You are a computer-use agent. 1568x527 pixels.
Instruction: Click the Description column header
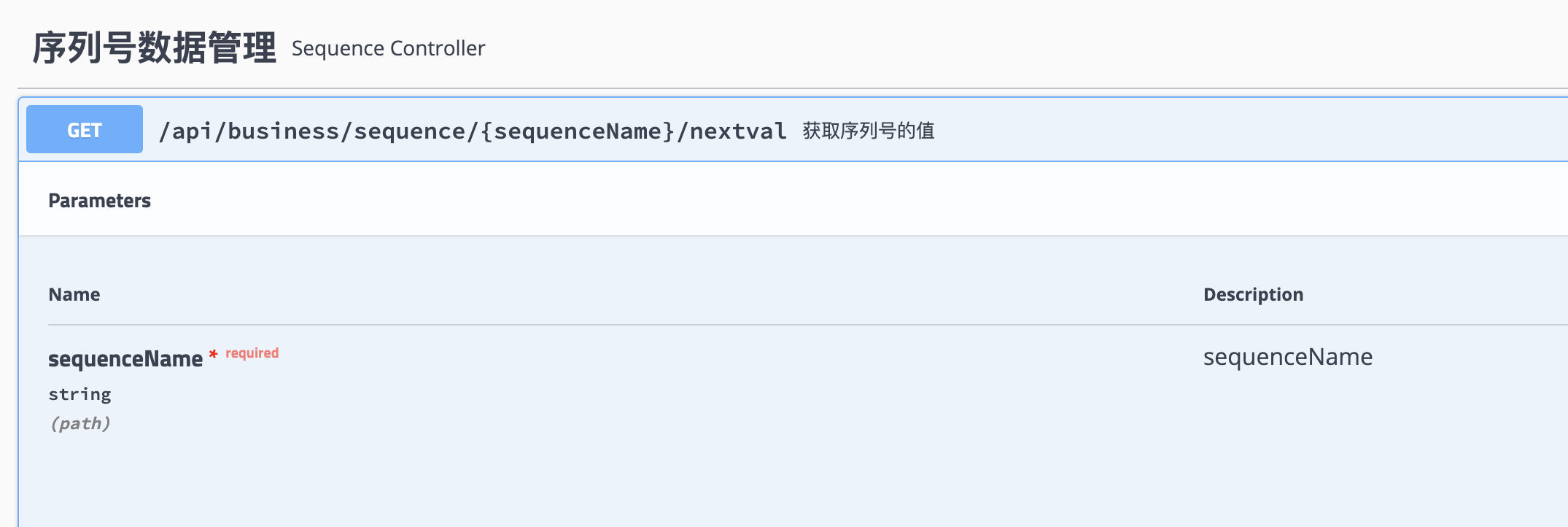(x=1252, y=294)
